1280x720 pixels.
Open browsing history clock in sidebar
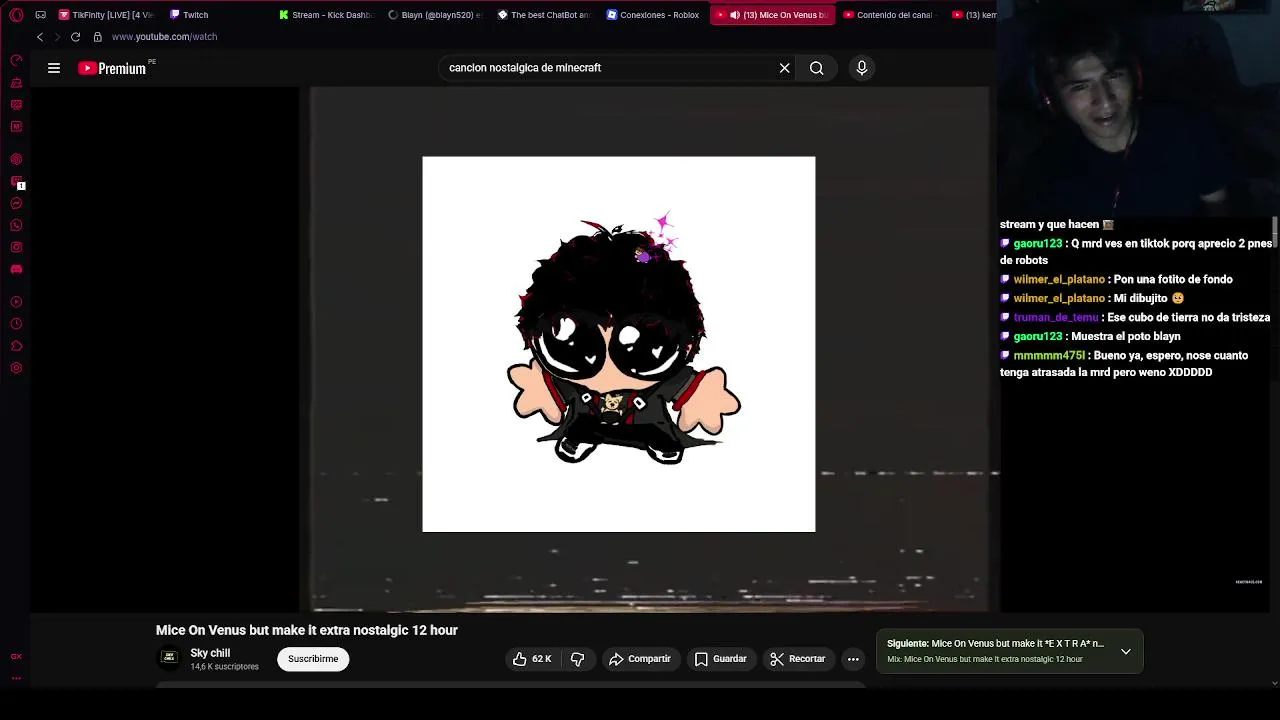[x=16, y=324]
